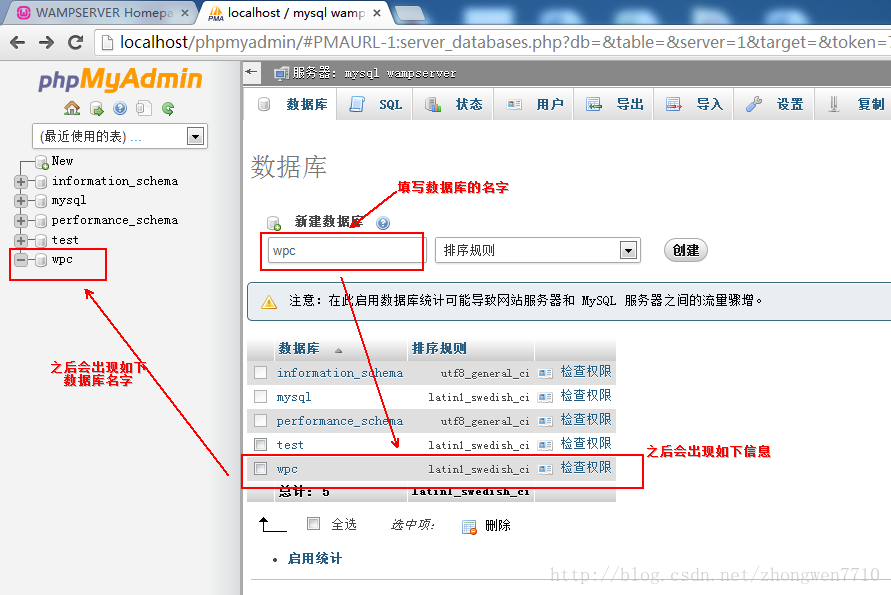This screenshot has height=595, width=891.
Task: Expand mysql database in the tree
Action: pyautogui.click(x=21, y=201)
